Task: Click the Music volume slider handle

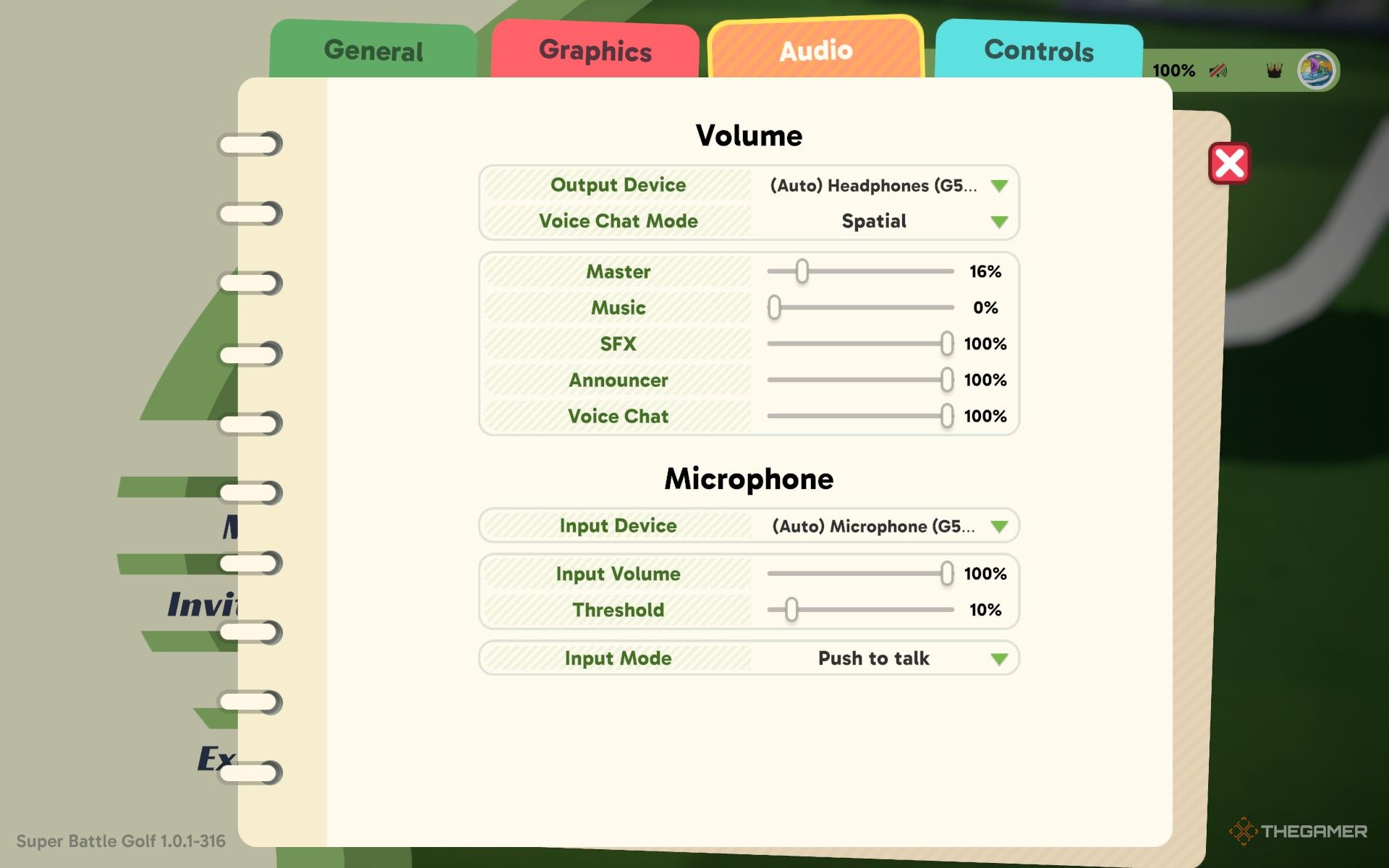Action: 775,307
